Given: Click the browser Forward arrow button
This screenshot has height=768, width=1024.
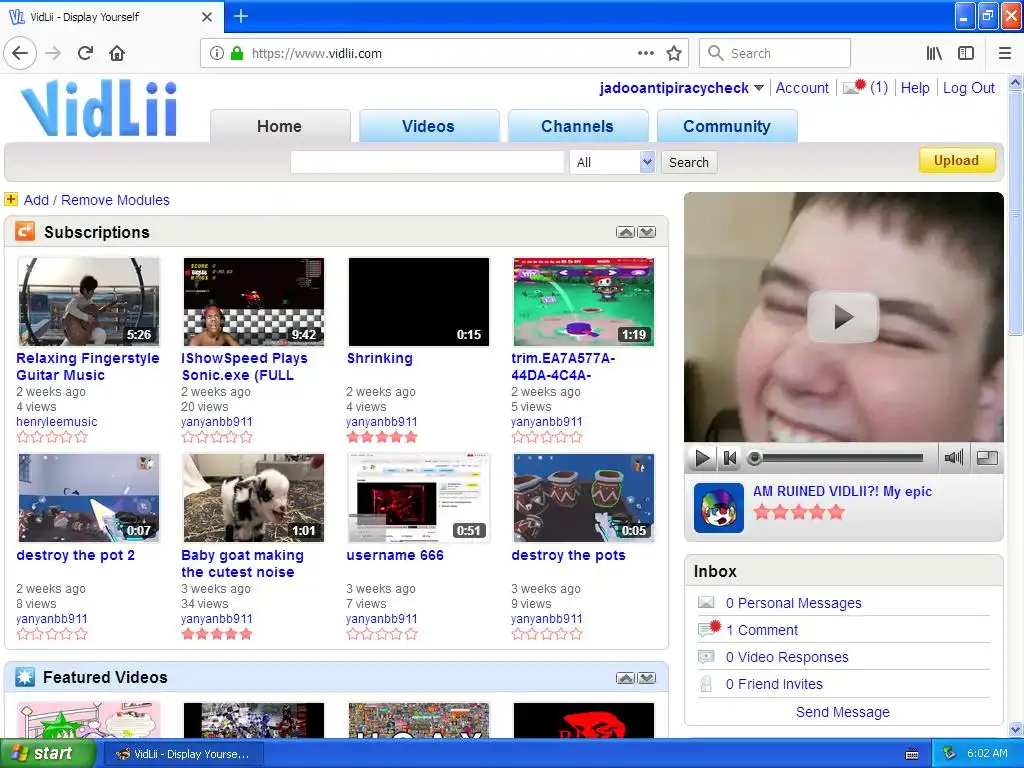Looking at the screenshot, I should (53, 53).
